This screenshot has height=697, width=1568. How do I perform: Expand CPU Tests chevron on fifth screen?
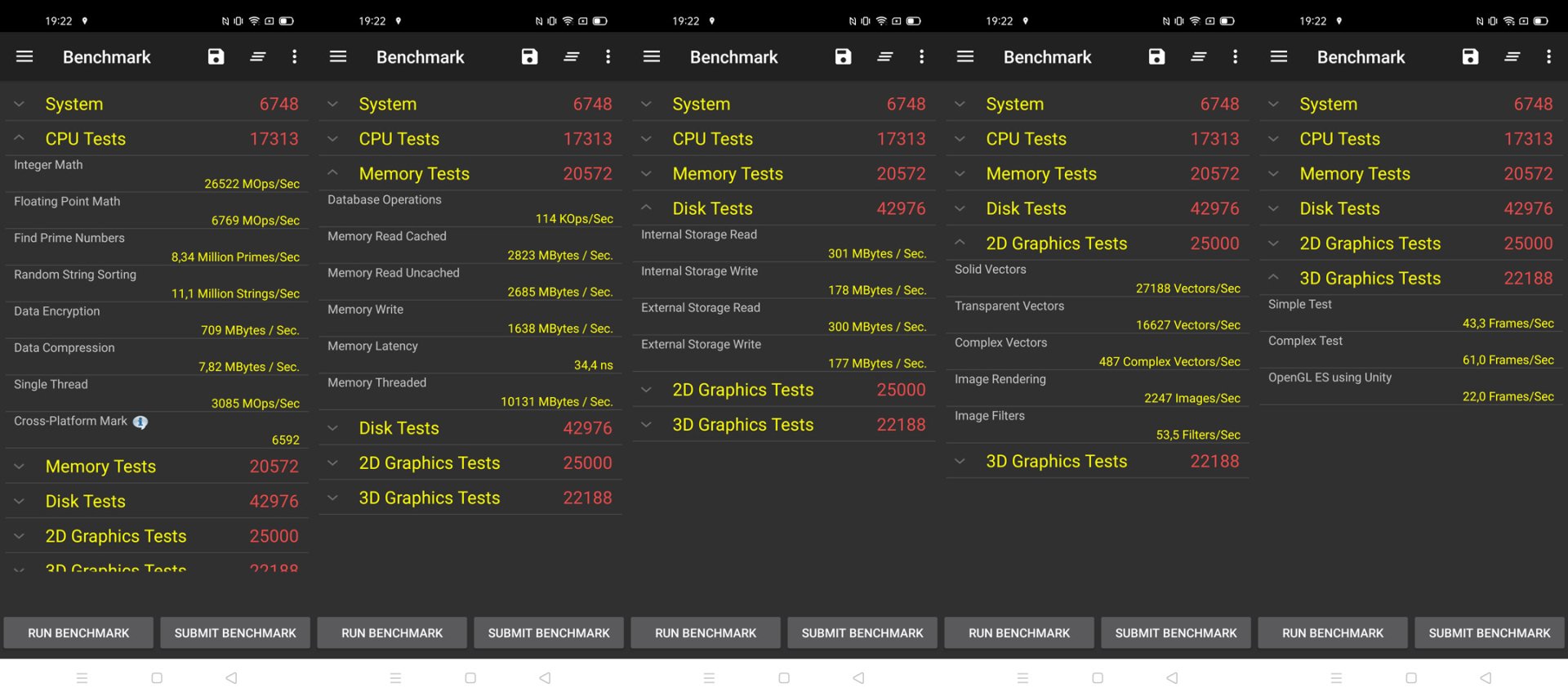click(x=1273, y=138)
